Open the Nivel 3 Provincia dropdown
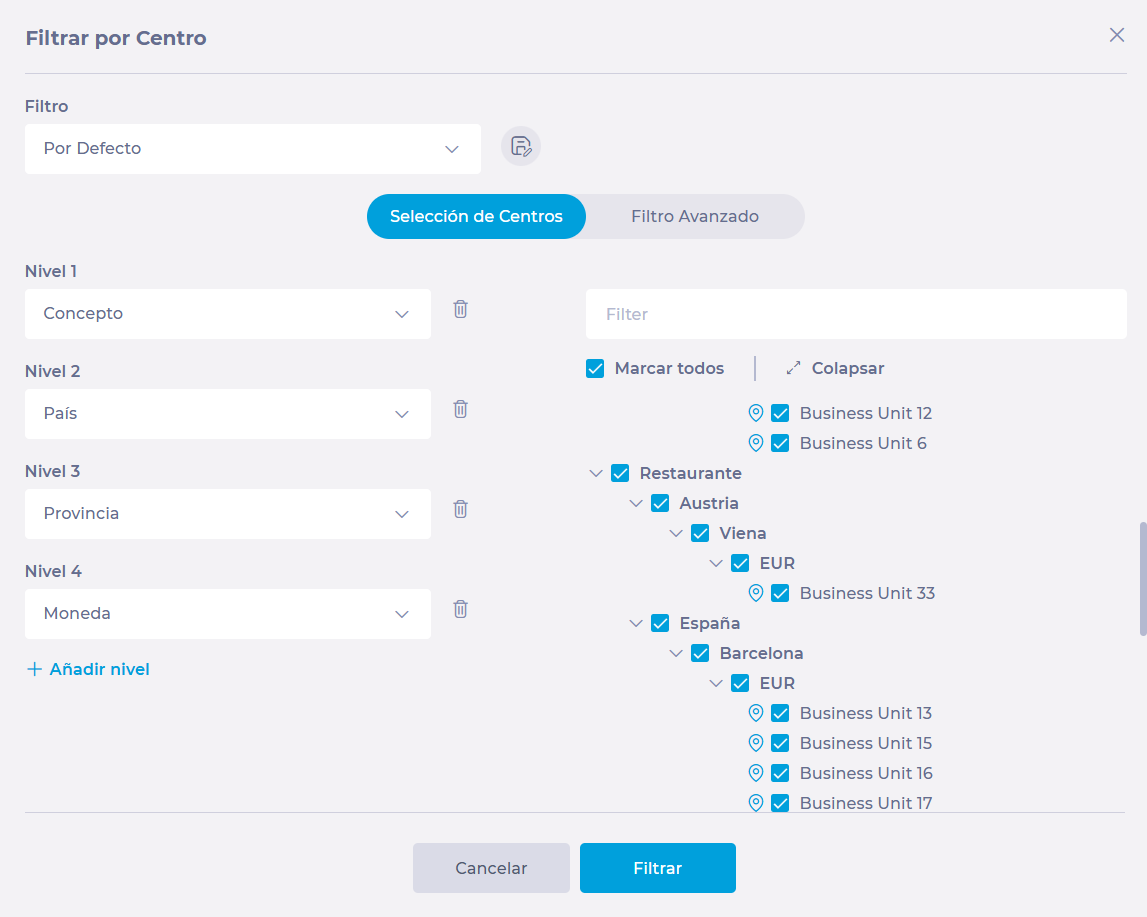This screenshot has width=1147, height=917. coord(227,514)
